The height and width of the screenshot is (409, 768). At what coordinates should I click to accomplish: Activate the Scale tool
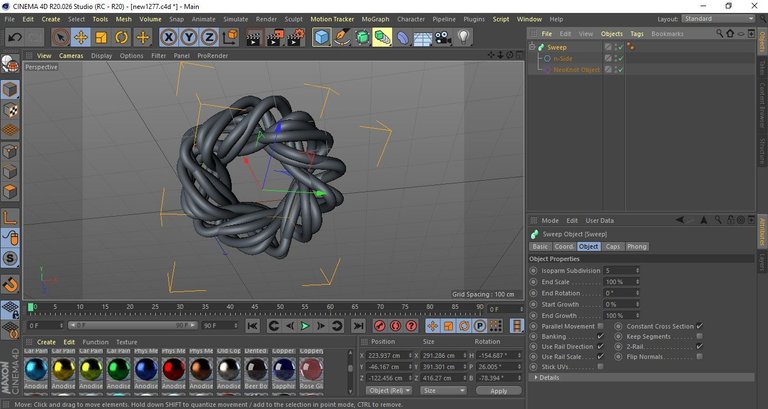tap(101, 37)
